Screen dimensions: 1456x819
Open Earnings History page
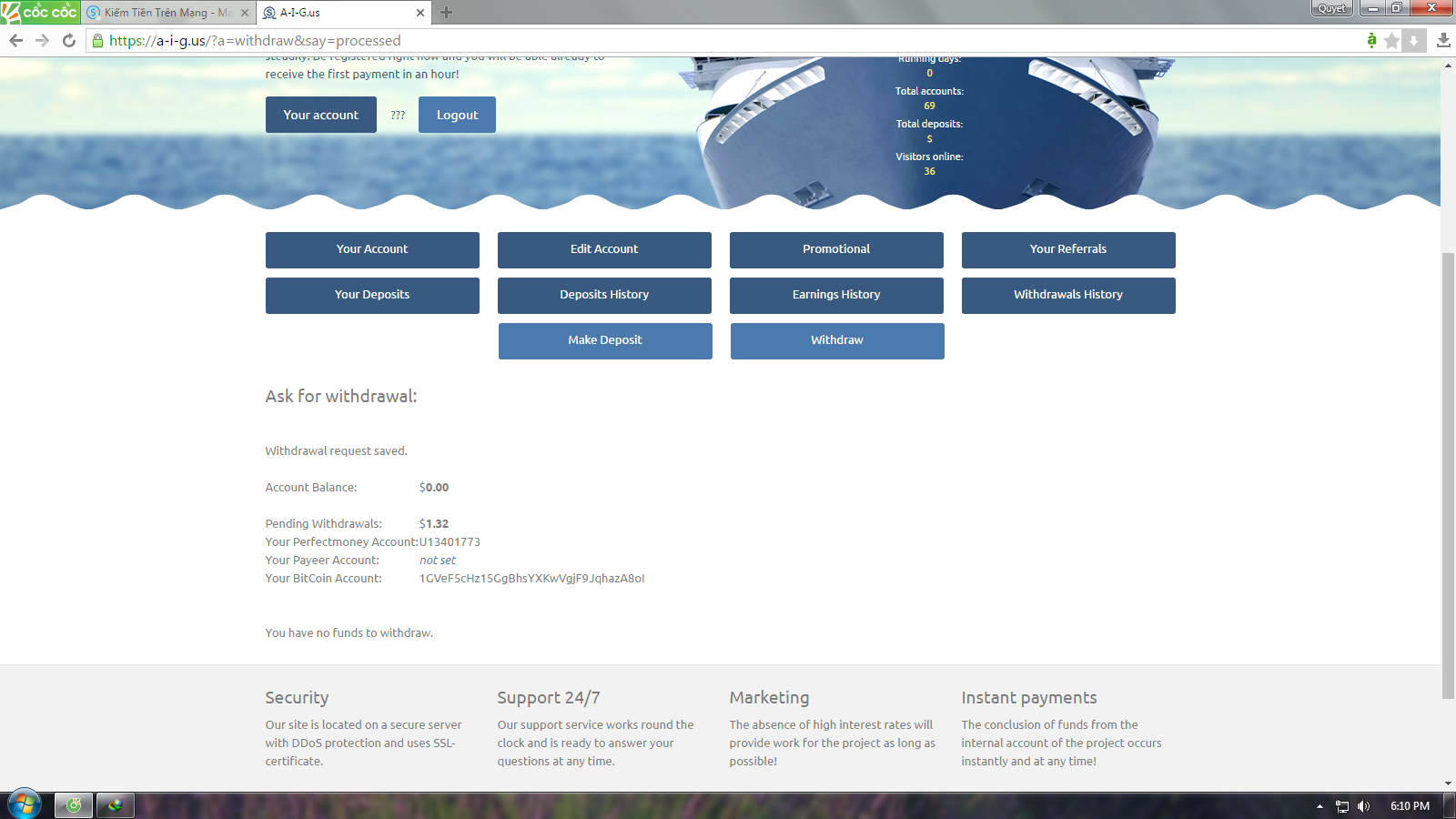836,295
